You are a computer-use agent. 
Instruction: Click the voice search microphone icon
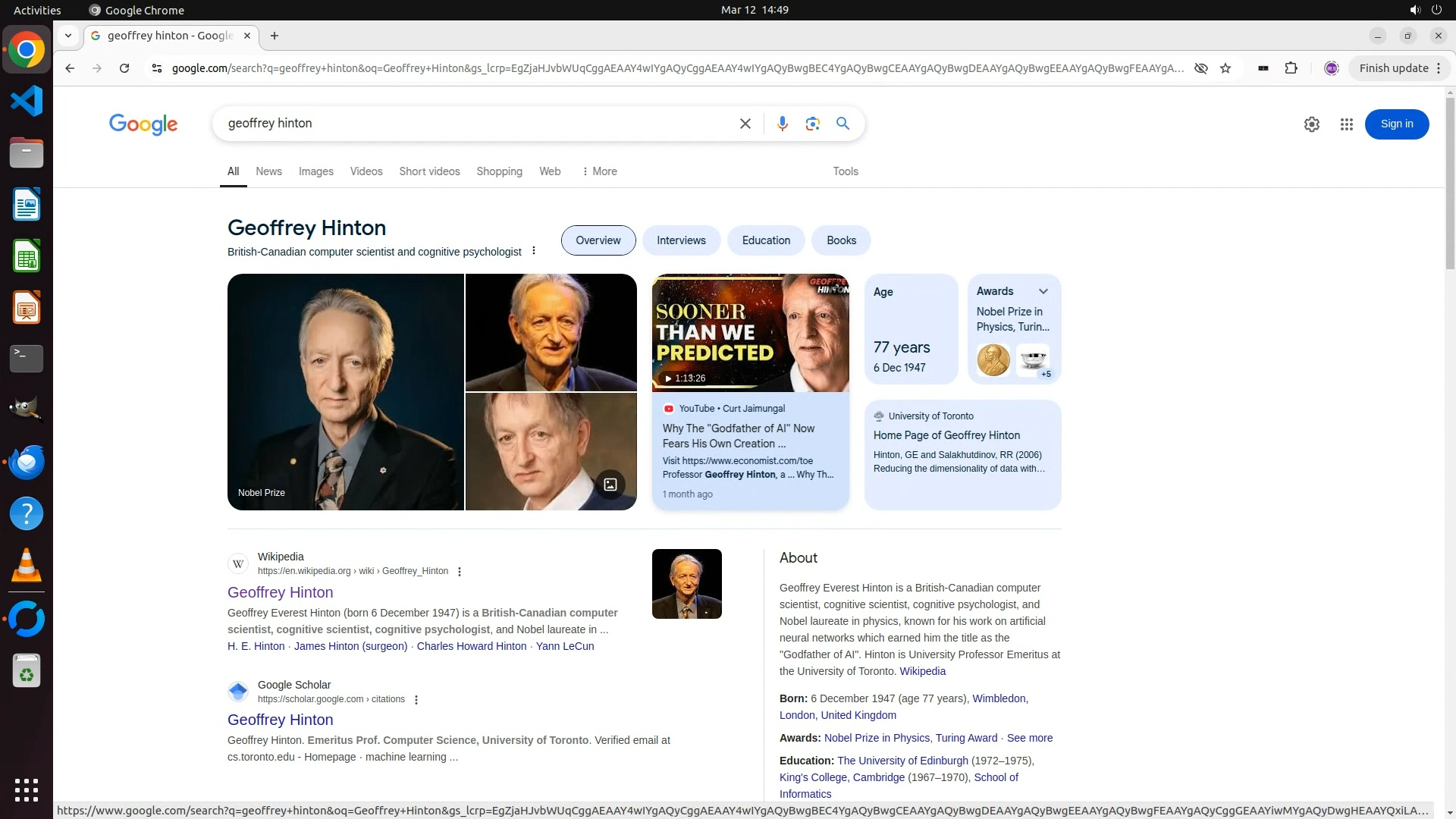click(x=782, y=124)
